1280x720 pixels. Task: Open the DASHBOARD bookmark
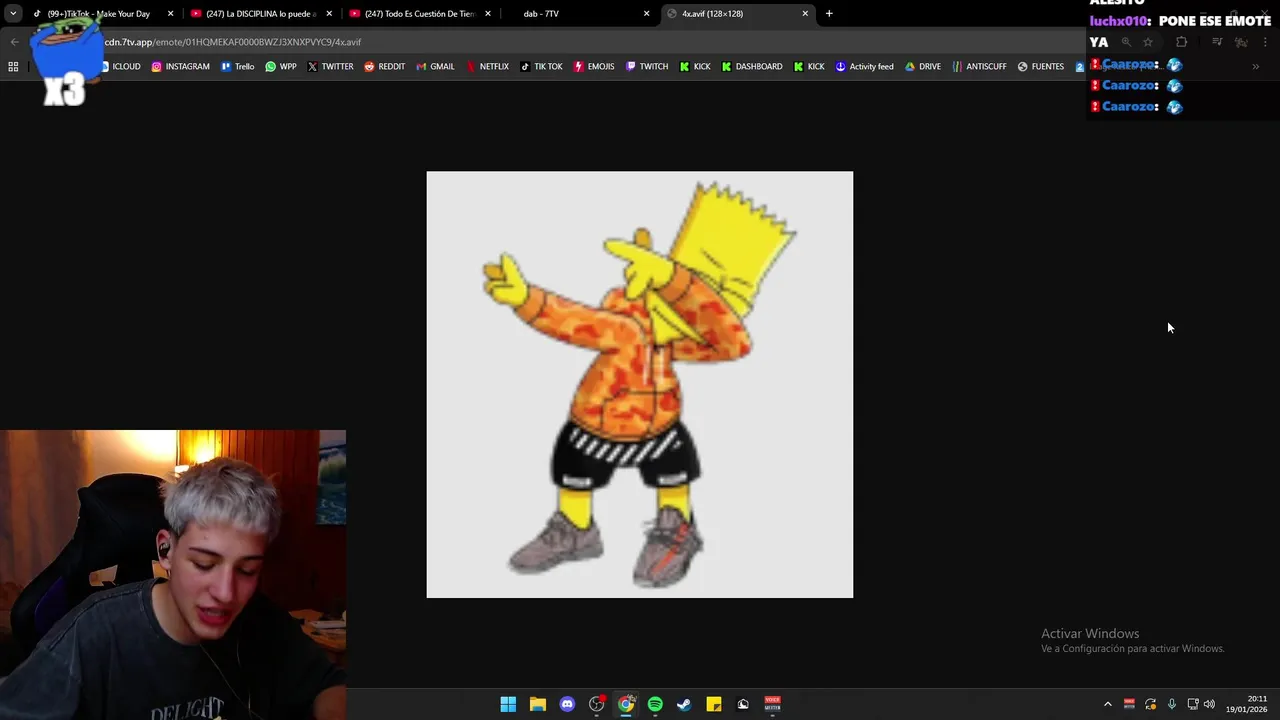(x=752, y=67)
